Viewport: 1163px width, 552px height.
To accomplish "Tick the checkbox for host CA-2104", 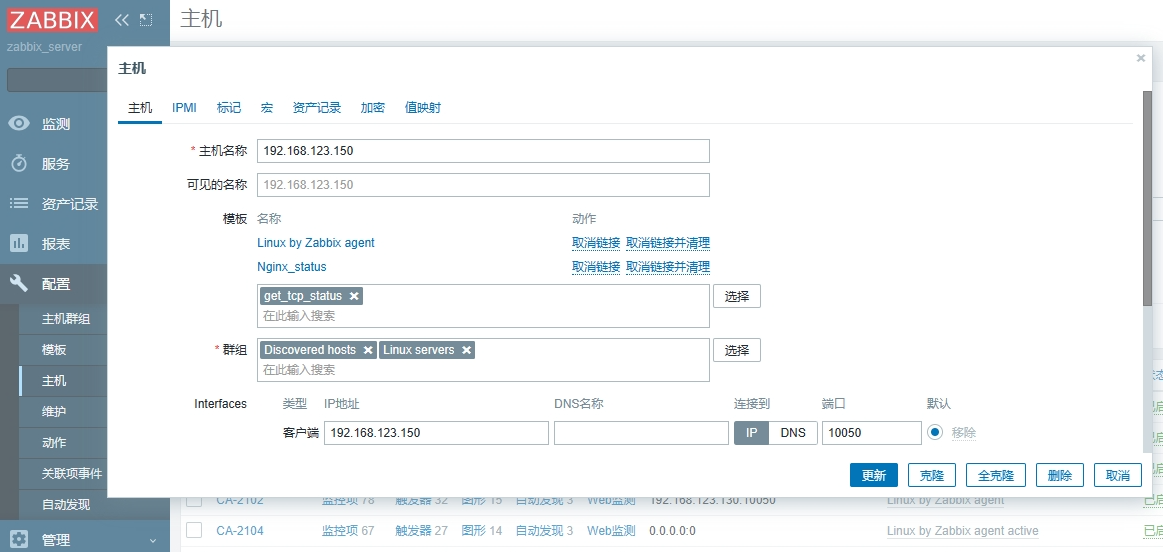I will tap(194, 530).
